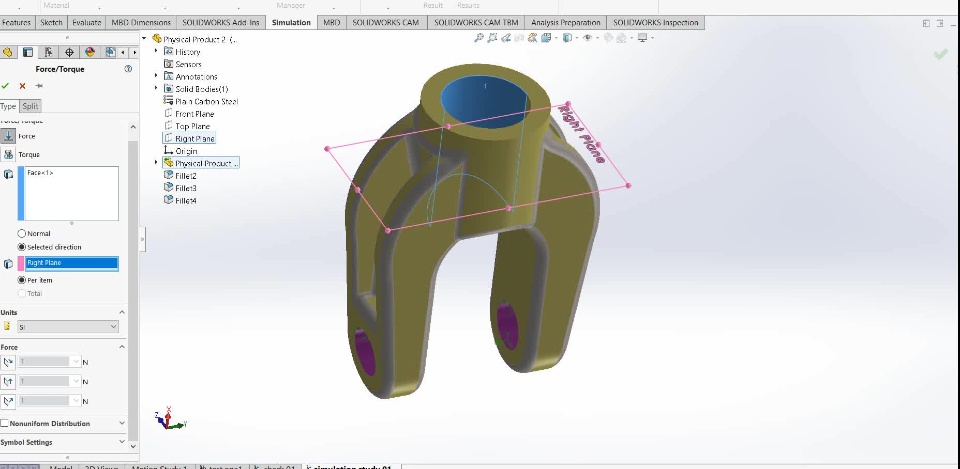Select the Total radio button
This screenshot has height=469, width=960.
22,293
